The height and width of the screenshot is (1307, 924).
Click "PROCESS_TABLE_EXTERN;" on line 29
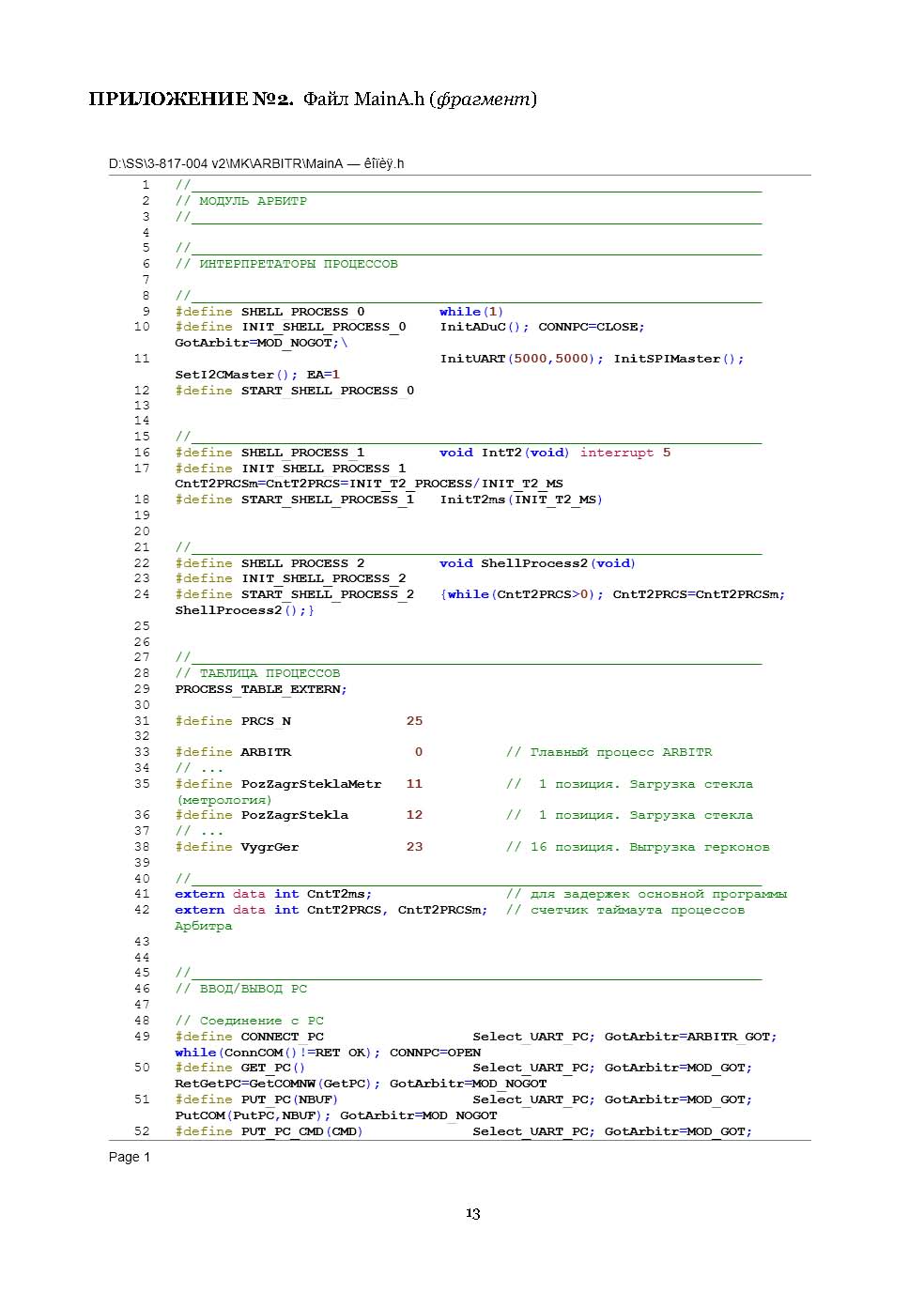coord(261,689)
